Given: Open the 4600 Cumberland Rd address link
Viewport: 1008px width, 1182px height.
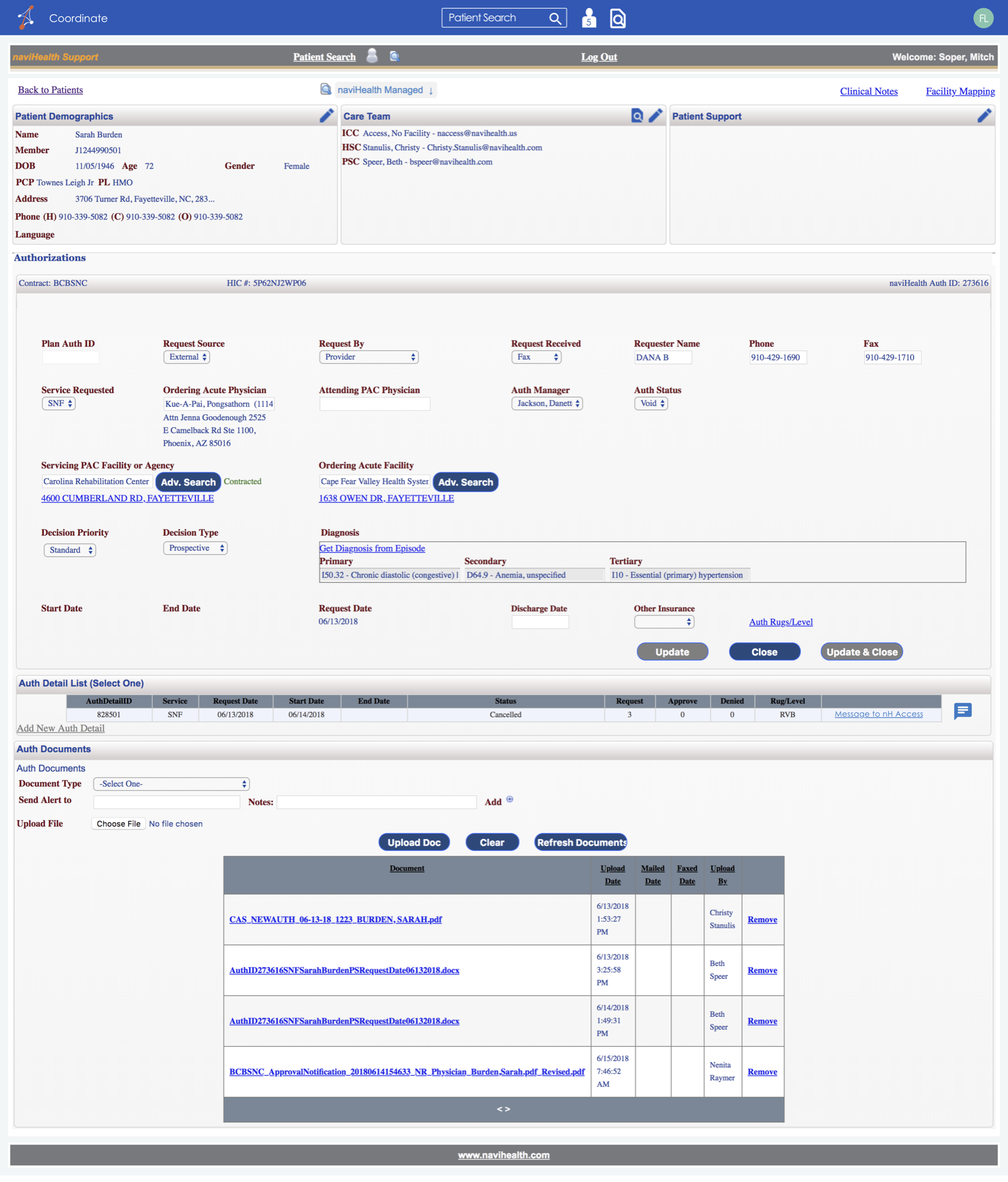Looking at the screenshot, I should pos(127,498).
